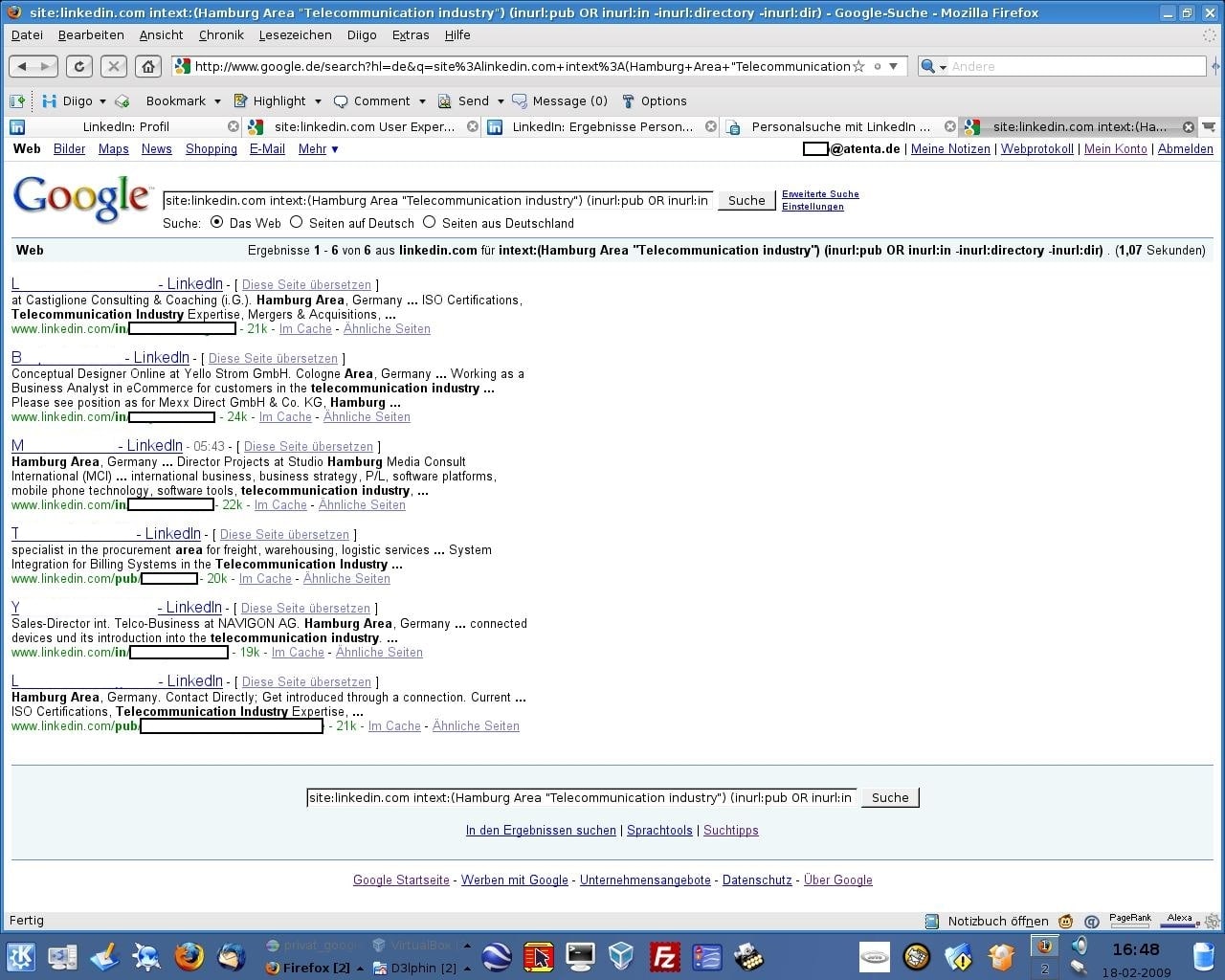
Task: Select the 'Das Web' radio button
Action: click(x=216, y=222)
